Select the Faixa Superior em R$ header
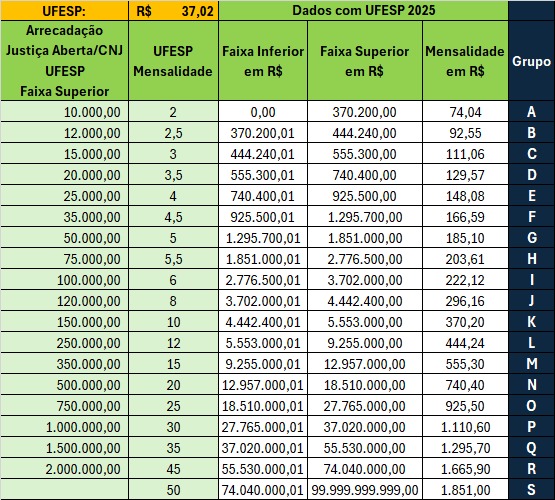This screenshot has height=500, width=555. (x=365, y=61)
